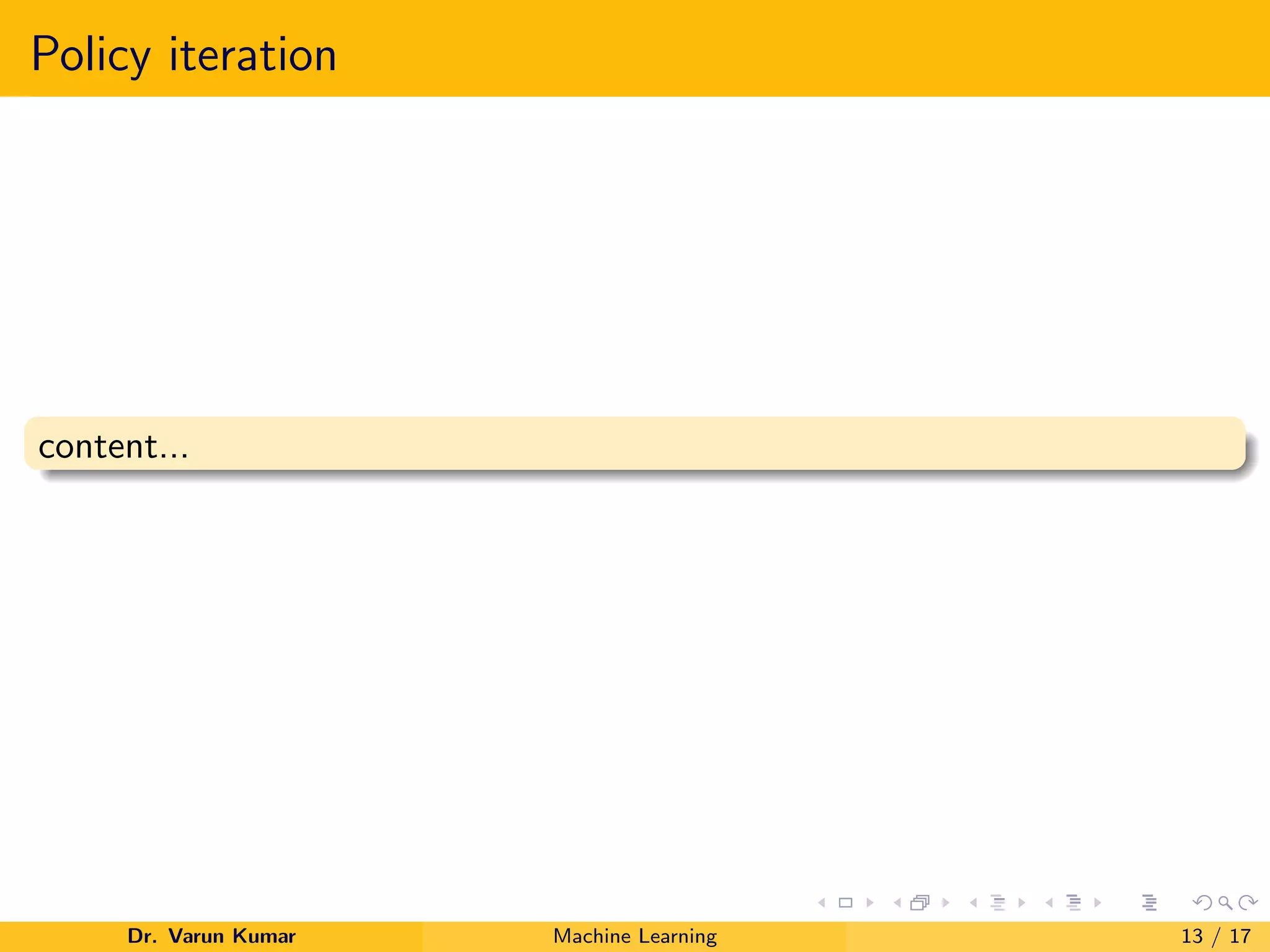The image size is (1270, 952).
Task: Click the 13 / 17 page counter
Action: pyautogui.click(x=1215, y=936)
